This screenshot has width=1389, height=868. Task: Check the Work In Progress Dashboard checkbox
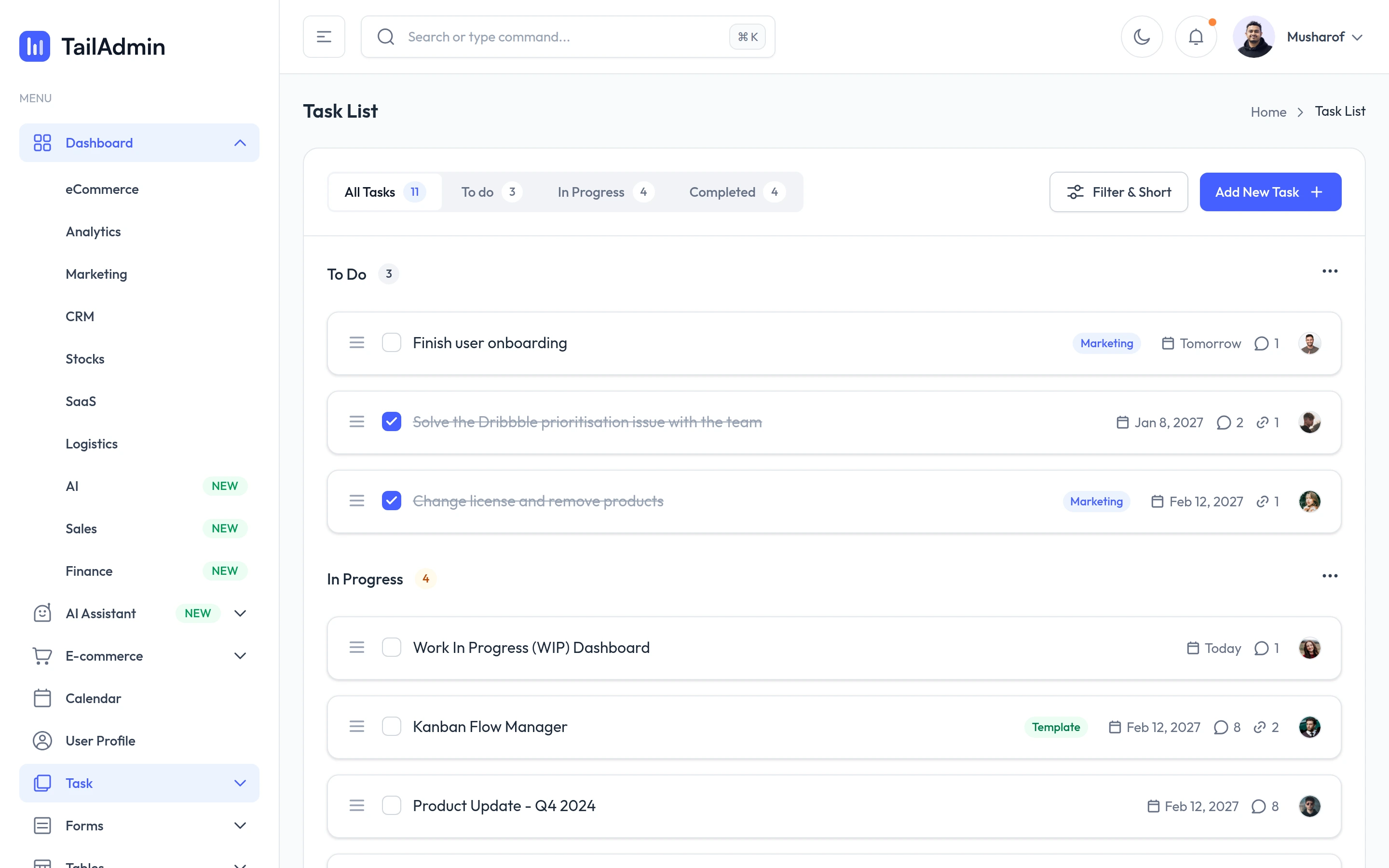pos(392,648)
